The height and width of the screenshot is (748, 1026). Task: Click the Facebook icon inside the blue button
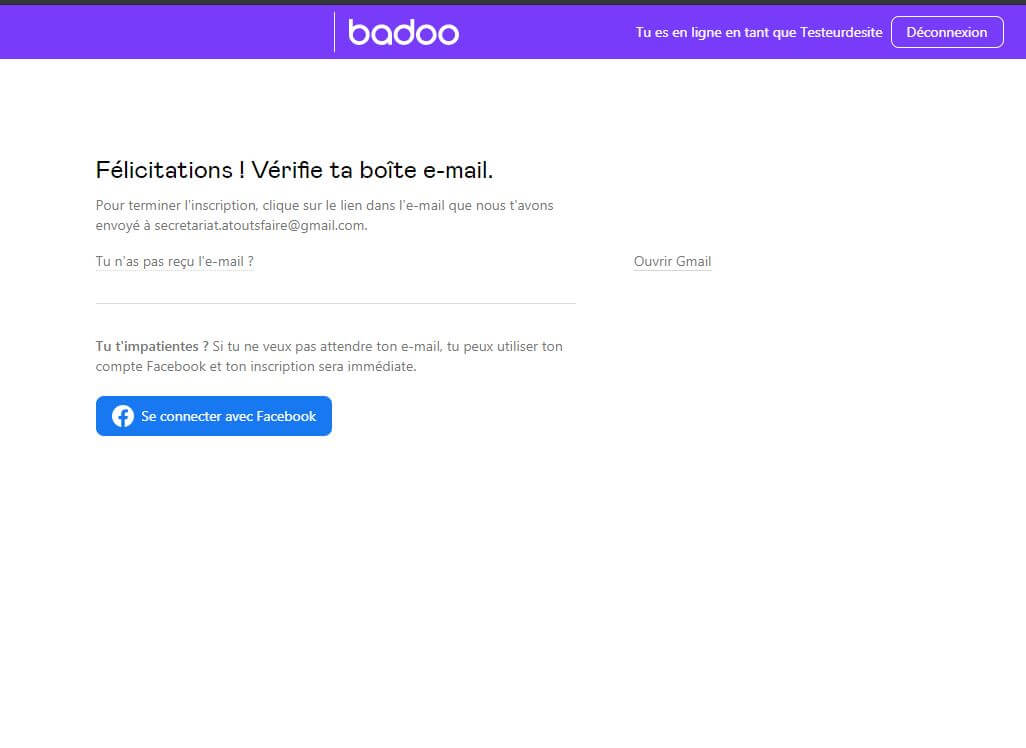(x=123, y=416)
